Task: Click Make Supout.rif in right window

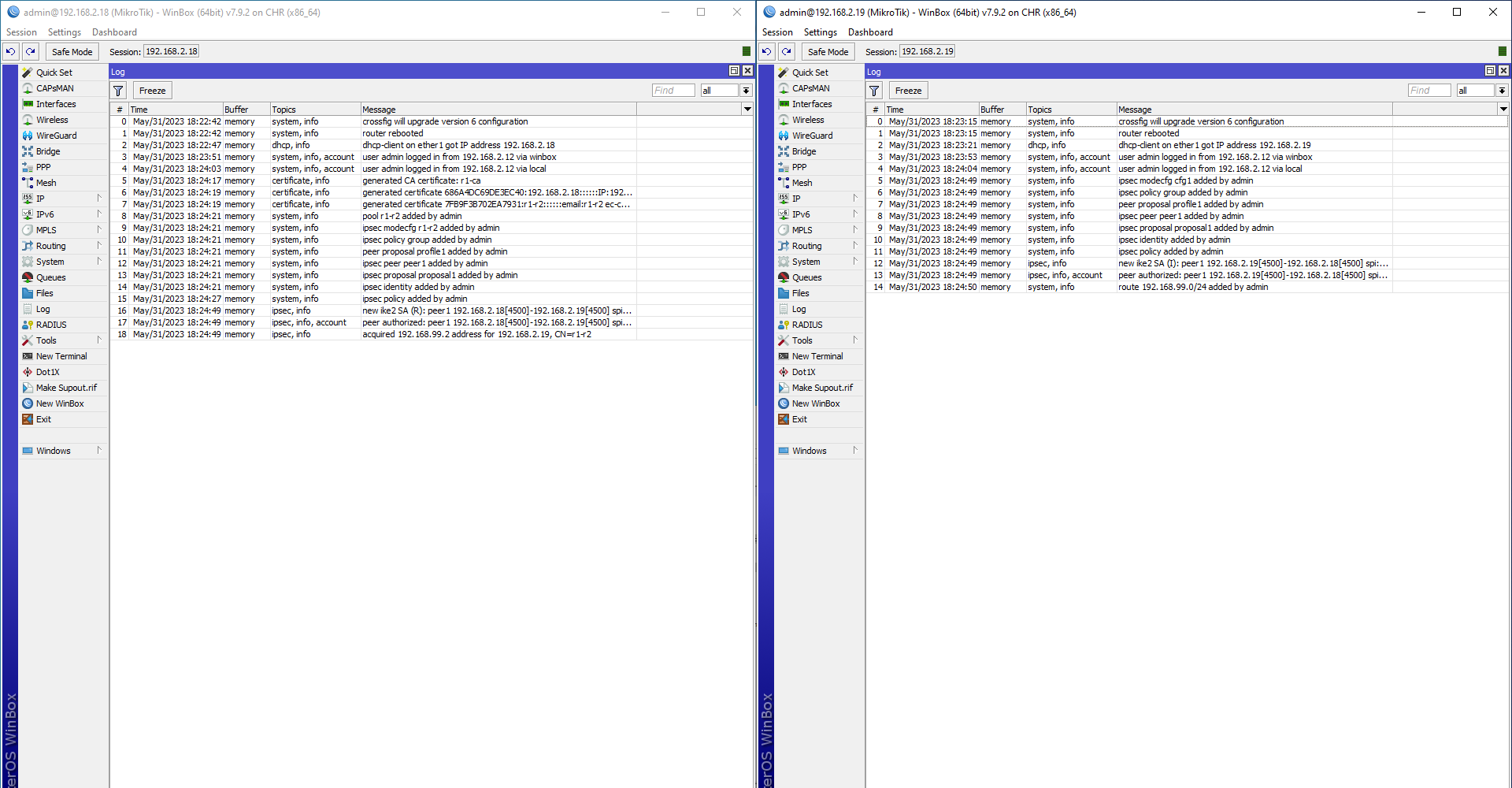Action: (822, 388)
